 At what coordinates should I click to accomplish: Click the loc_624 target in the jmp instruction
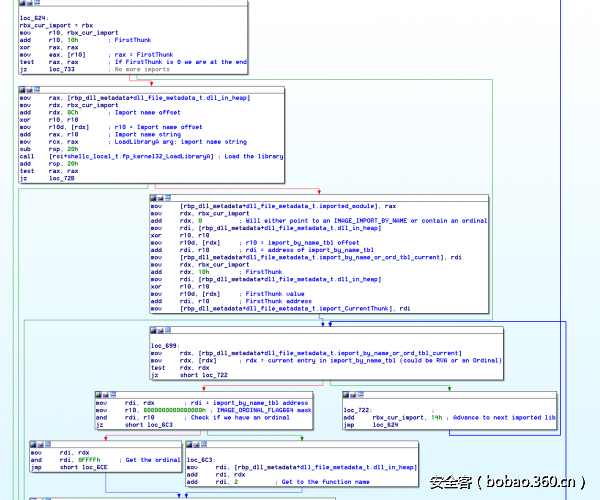(x=385, y=424)
